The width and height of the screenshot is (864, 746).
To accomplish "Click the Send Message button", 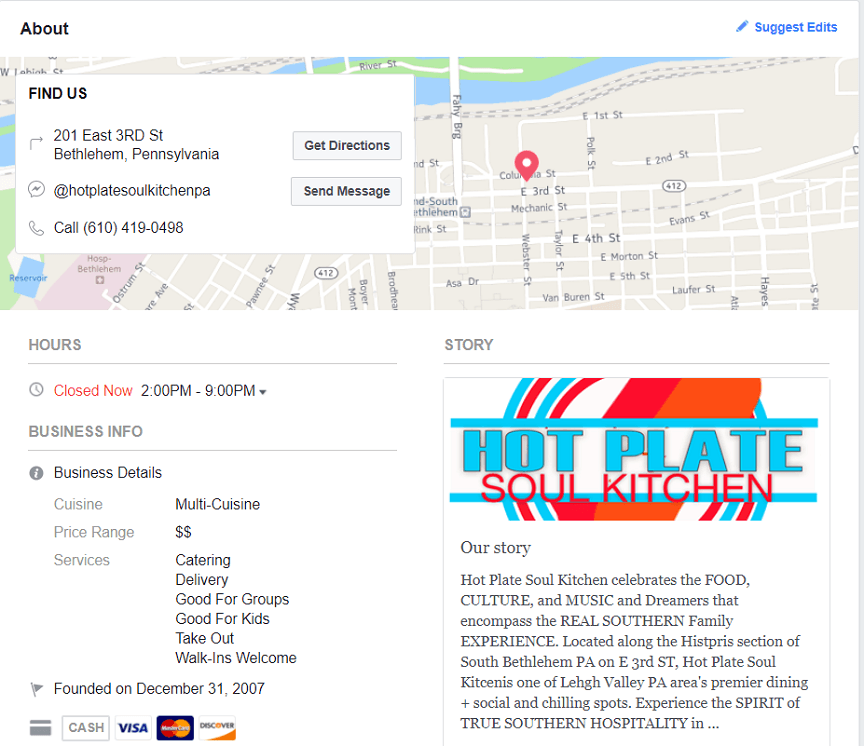I will point(346,191).
